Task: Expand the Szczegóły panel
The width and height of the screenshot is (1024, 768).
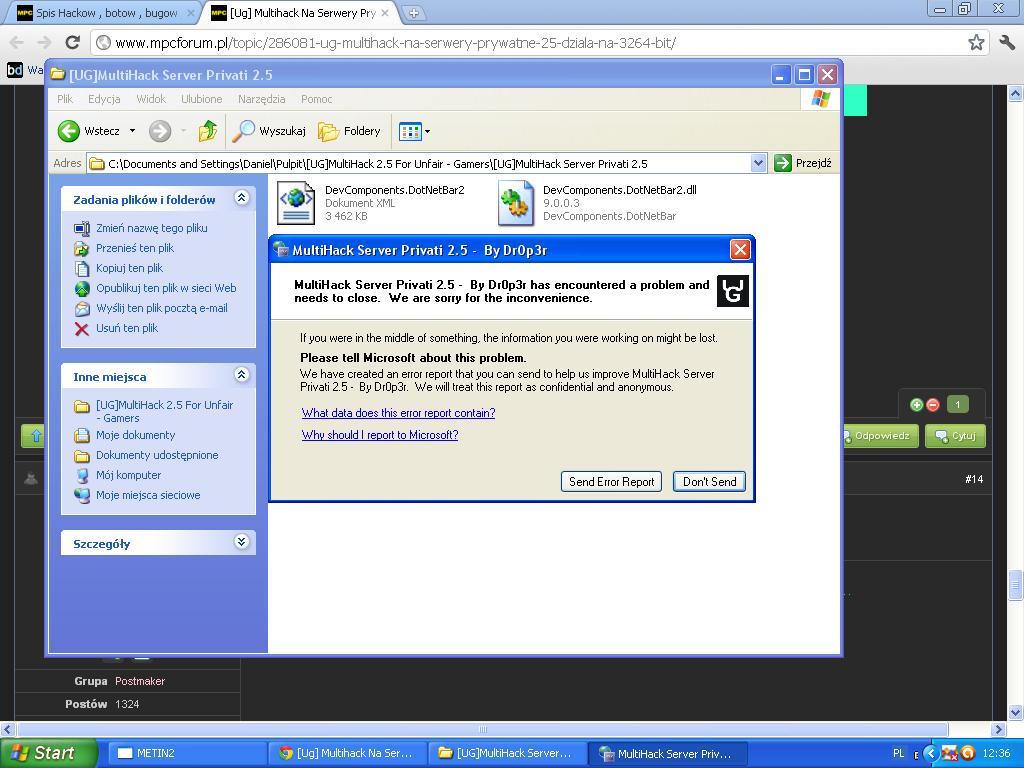Action: (x=241, y=541)
